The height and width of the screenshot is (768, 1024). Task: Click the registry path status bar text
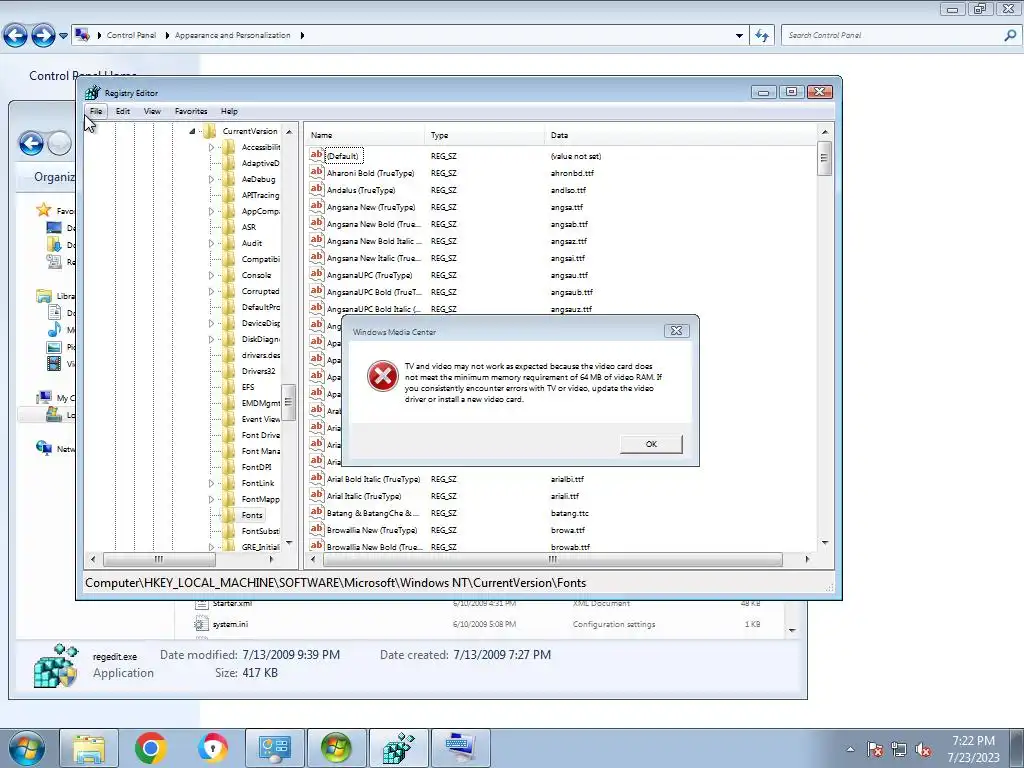pos(336,583)
